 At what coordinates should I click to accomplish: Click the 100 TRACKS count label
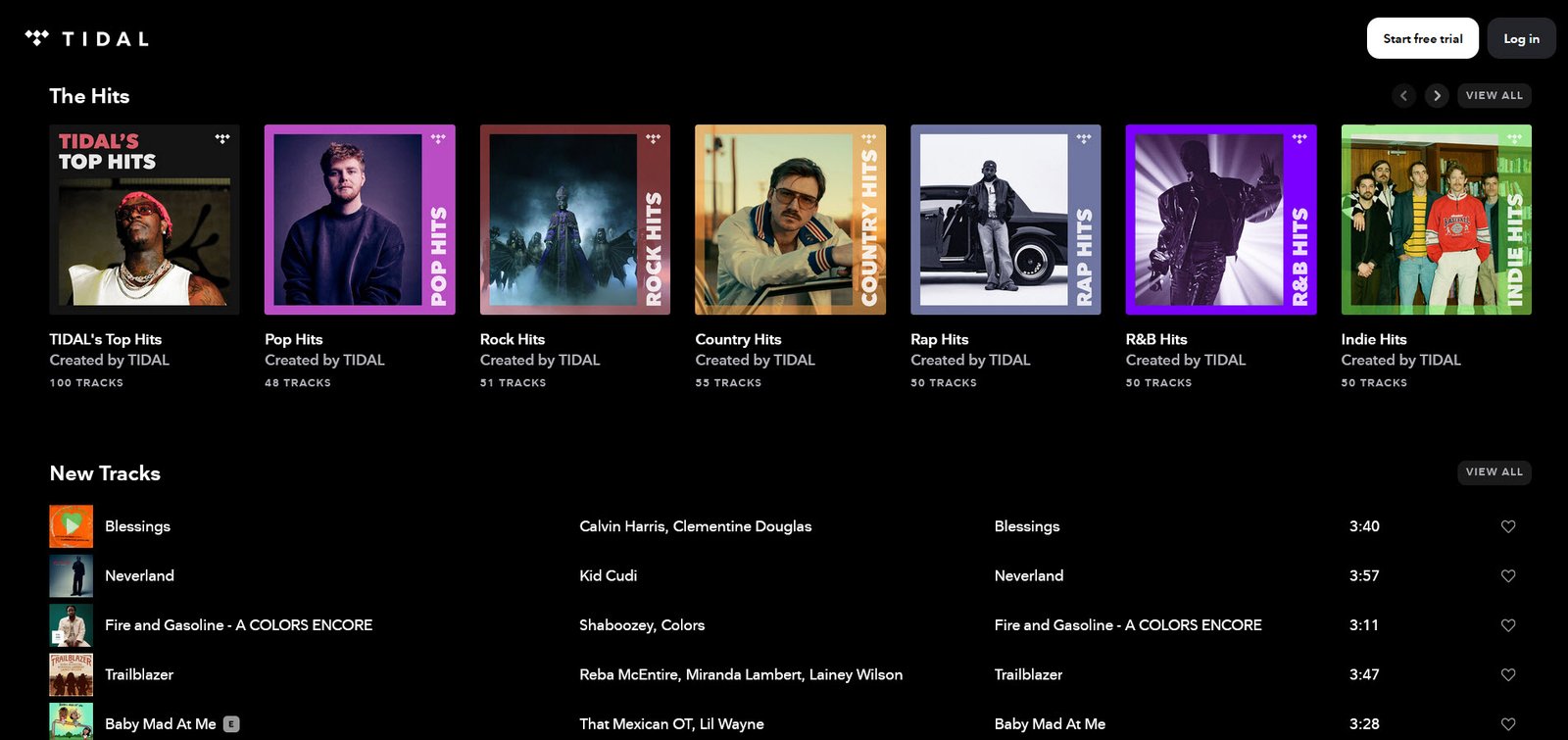coord(86,383)
